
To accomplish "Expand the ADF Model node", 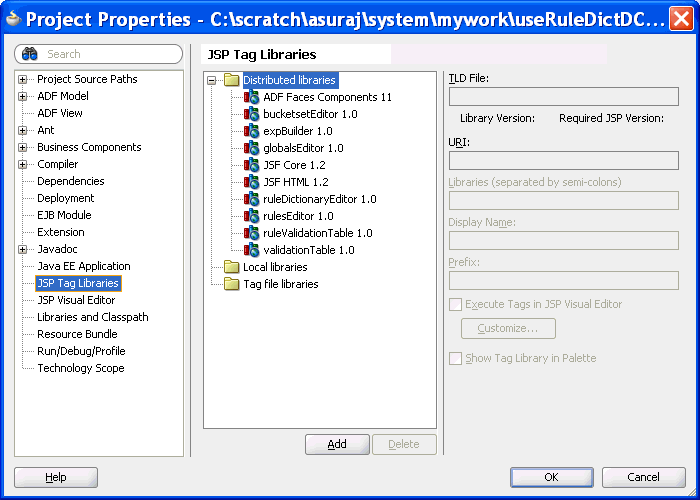I will coord(22,96).
